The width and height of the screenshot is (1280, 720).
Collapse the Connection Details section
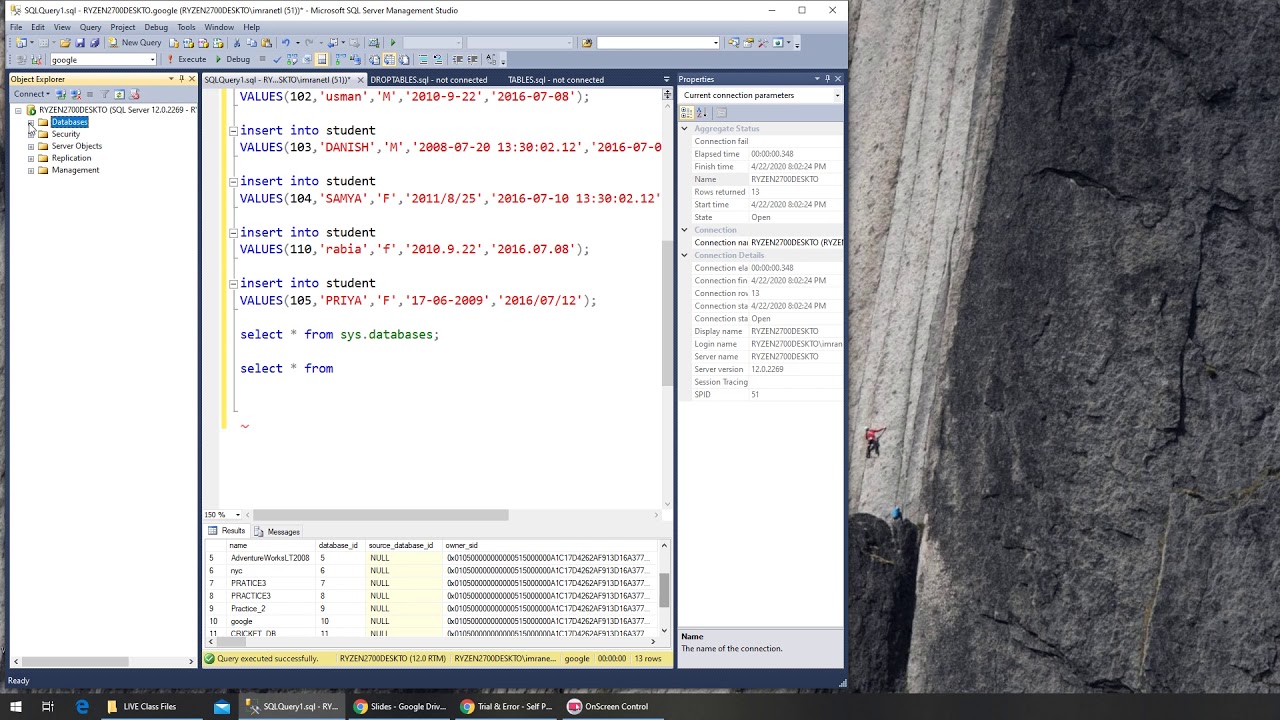(x=685, y=255)
